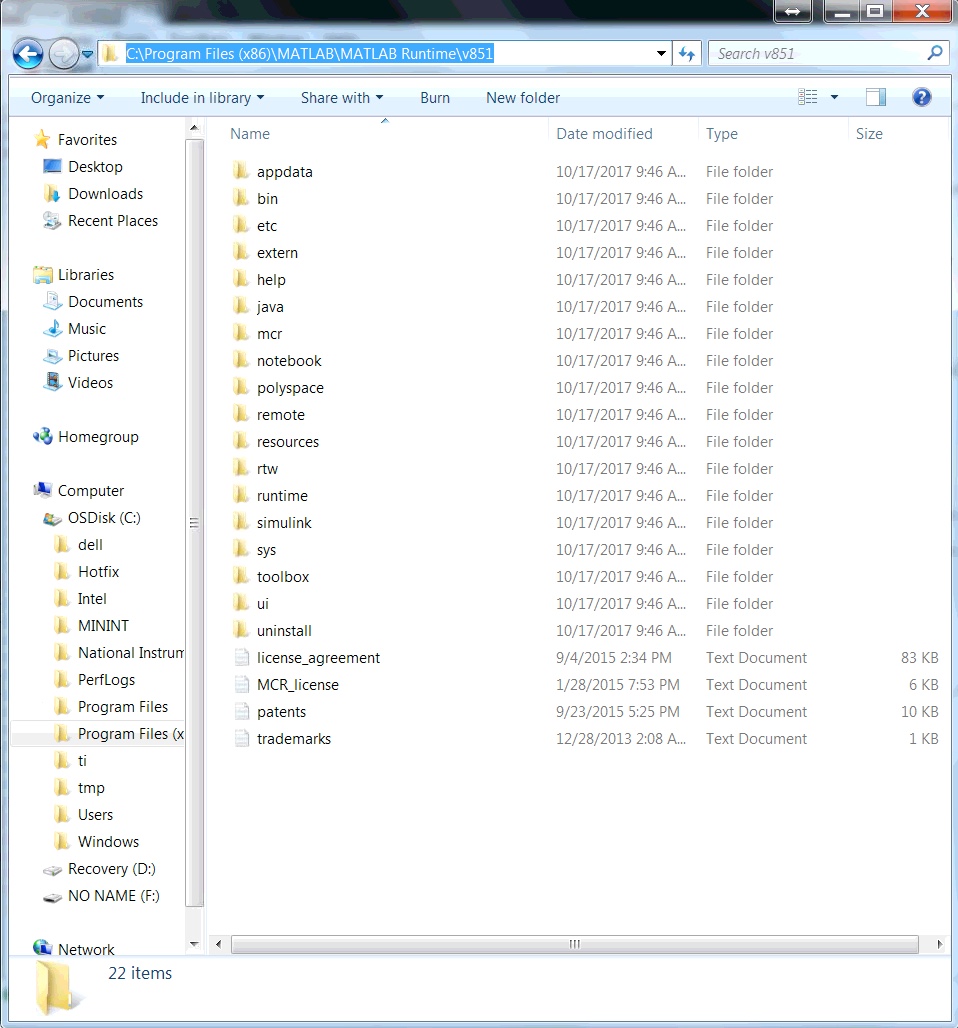Click the horizontal scrollbar right arrow
Screen dimensions: 958x1028
[x=940, y=944]
